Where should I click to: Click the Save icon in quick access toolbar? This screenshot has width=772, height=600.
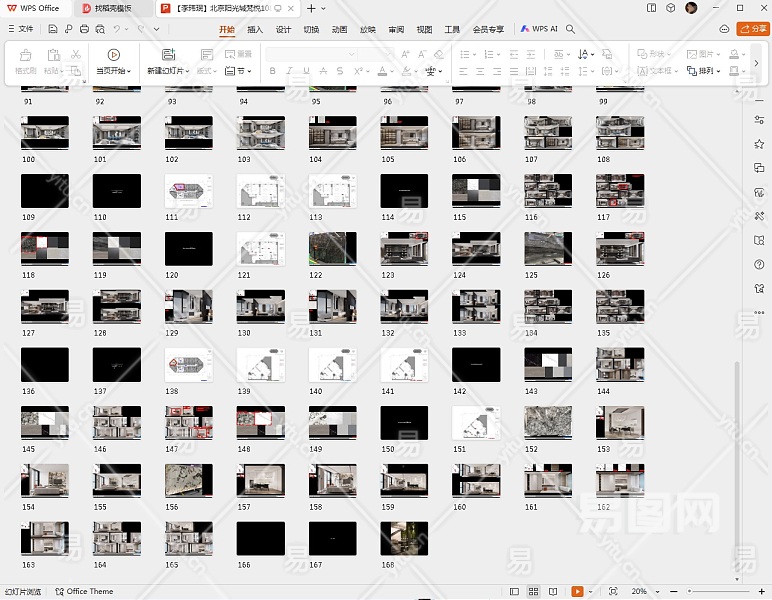coord(54,30)
